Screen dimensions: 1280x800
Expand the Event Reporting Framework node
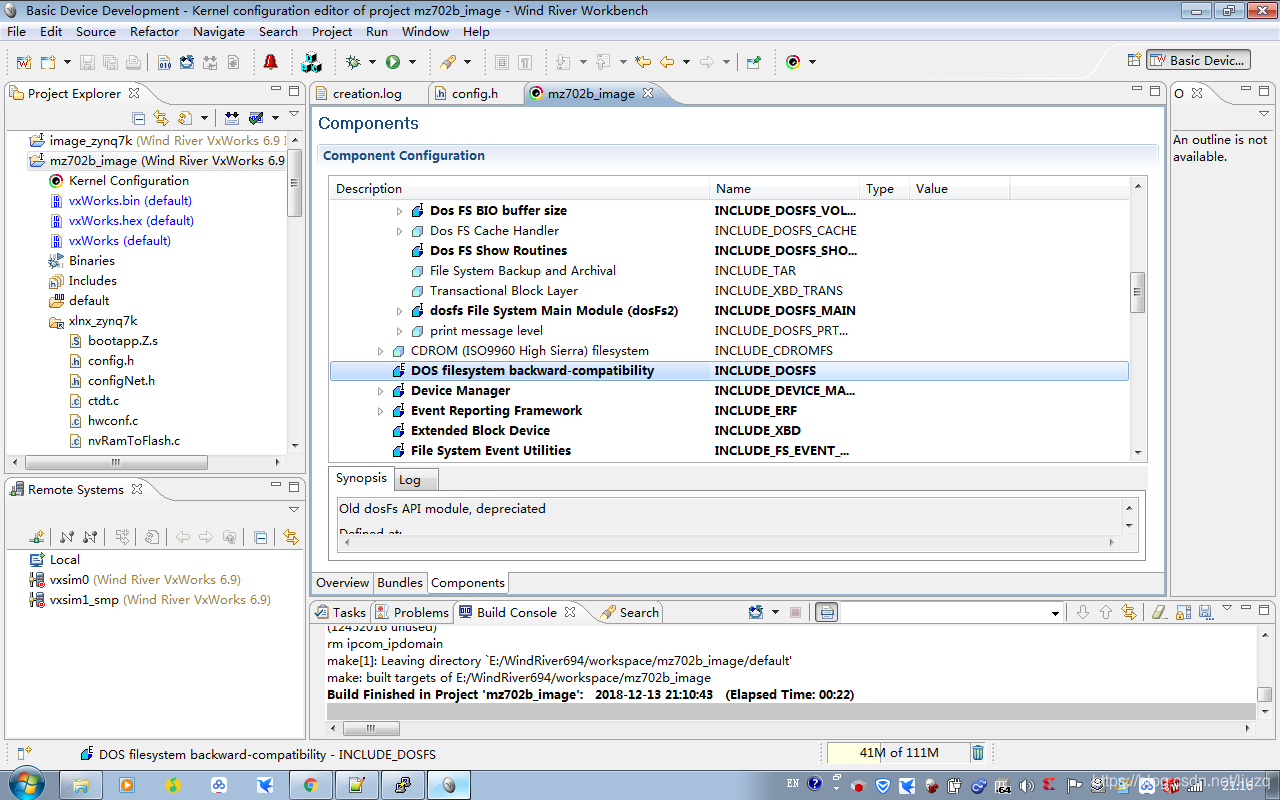[381, 411]
